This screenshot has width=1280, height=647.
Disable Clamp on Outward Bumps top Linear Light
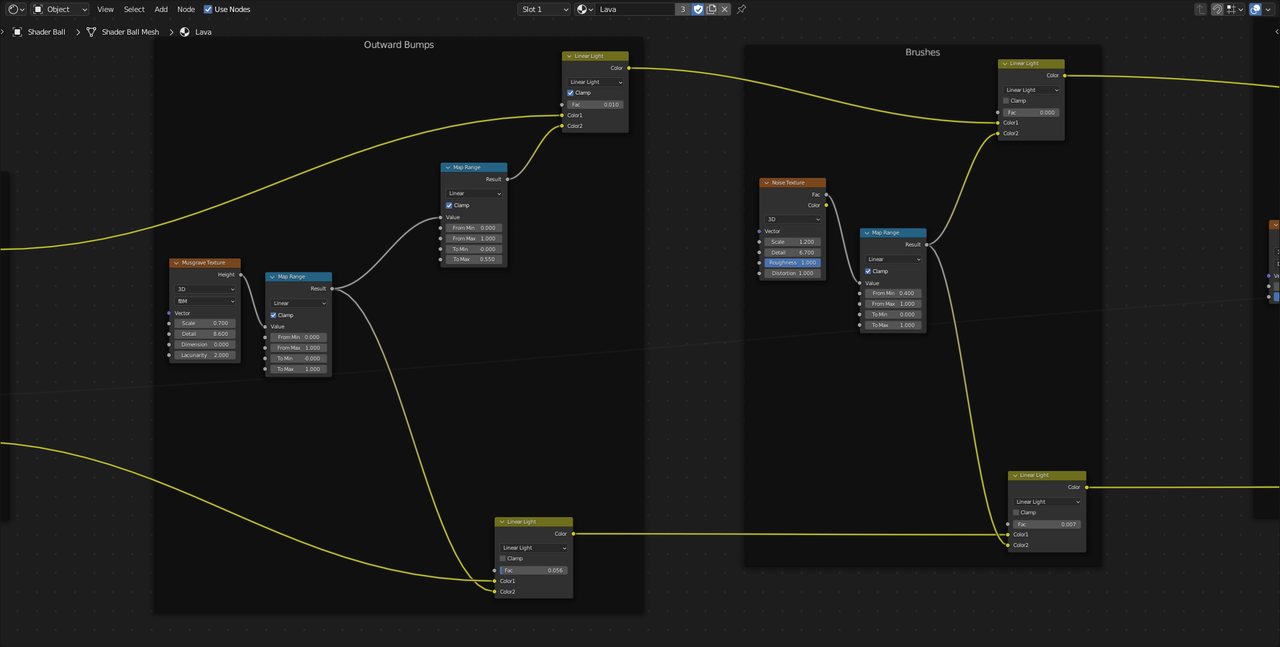(x=571, y=93)
